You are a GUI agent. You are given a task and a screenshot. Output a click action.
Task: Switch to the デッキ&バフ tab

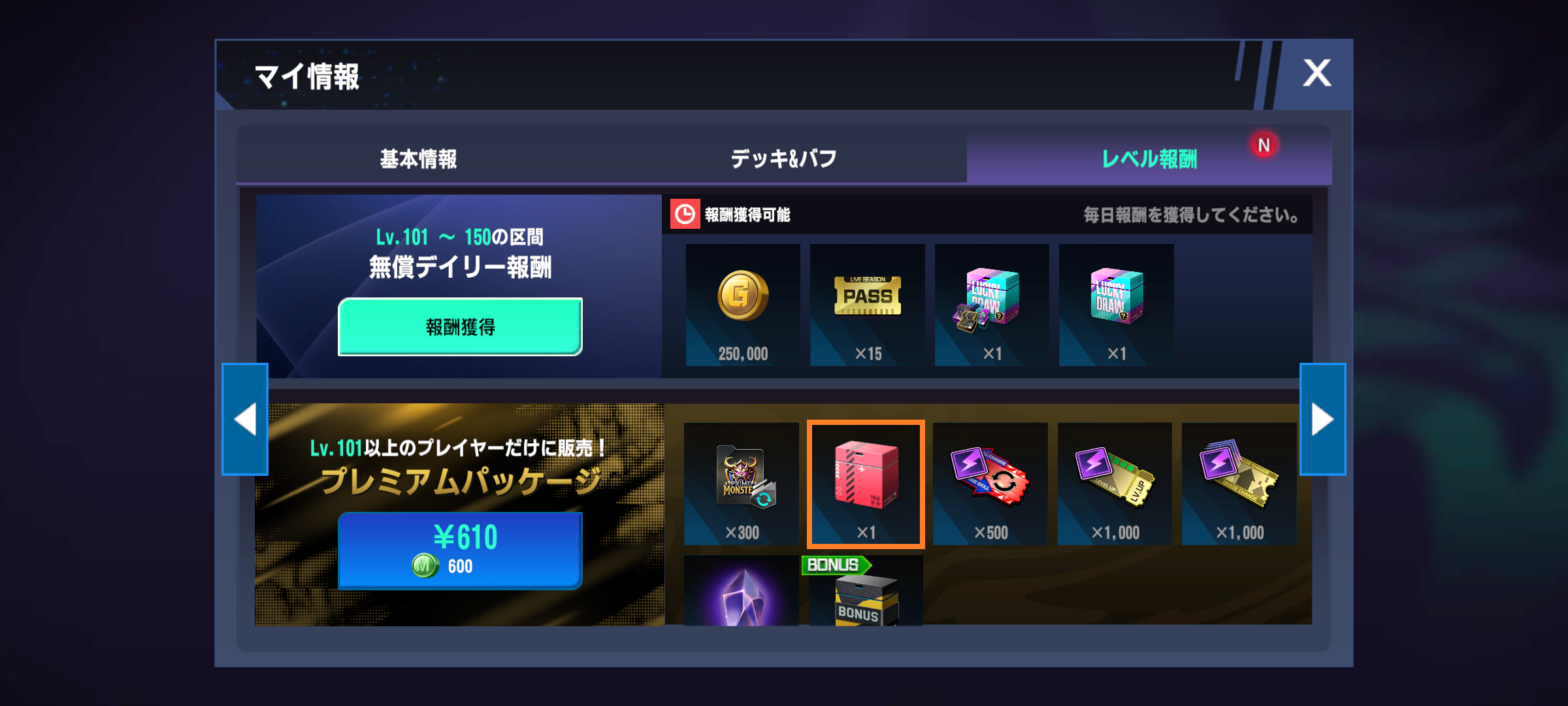click(x=783, y=158)
